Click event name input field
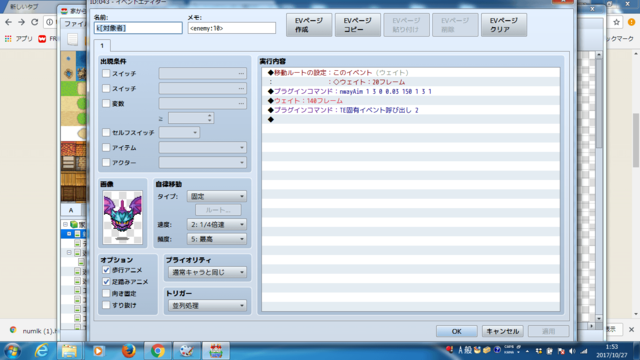 tap(138, 28)
